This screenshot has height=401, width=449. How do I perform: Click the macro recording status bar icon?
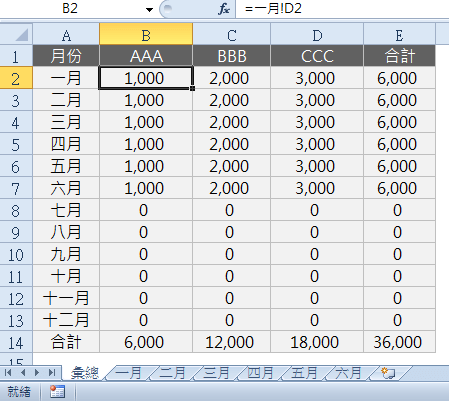57,391
